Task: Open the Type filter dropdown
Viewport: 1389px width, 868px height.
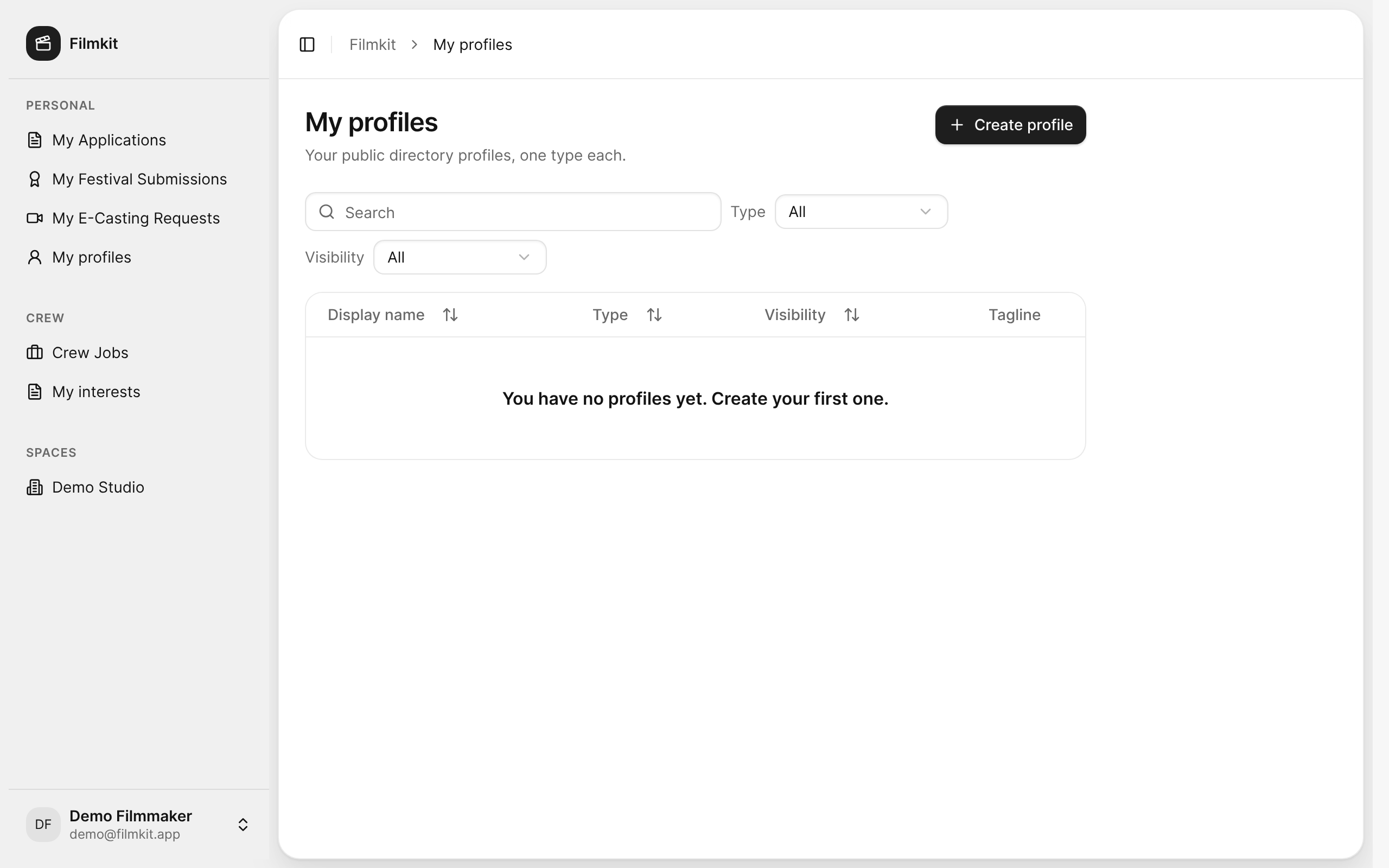Action: (x=861, y=212)
